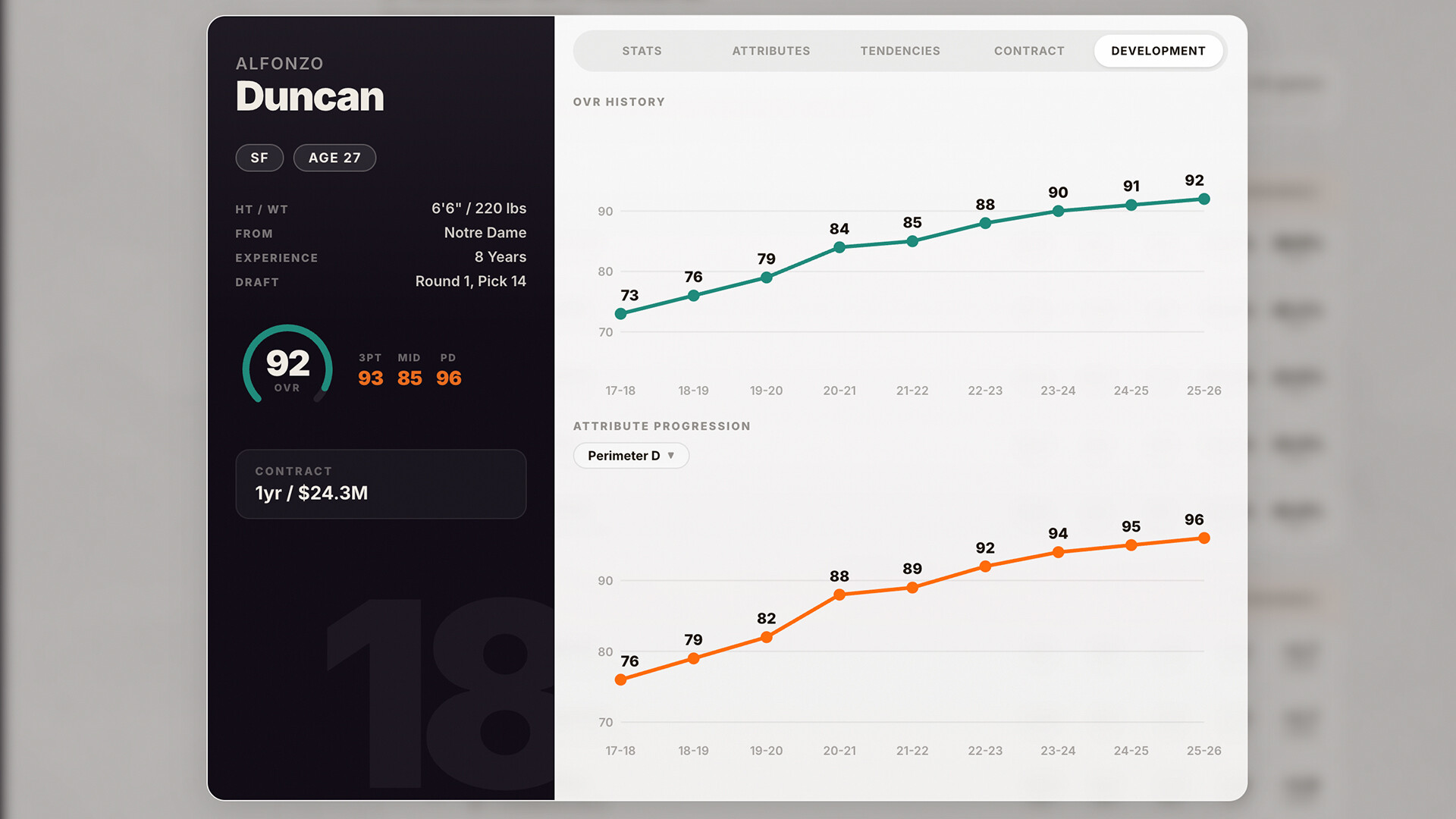Select the Contract tab

tap(1029, 51)
